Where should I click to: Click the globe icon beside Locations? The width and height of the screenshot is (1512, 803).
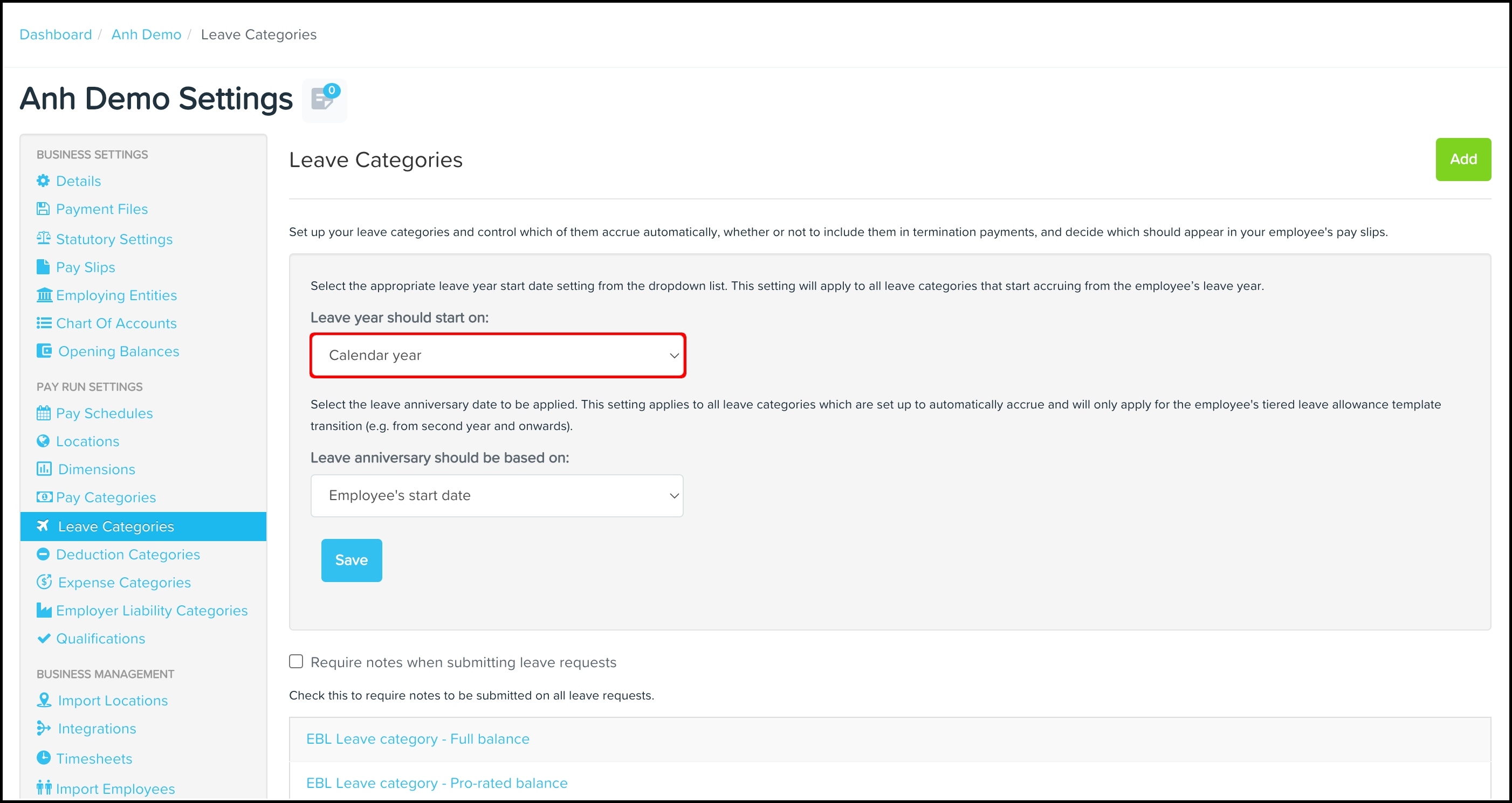[44, 441]
